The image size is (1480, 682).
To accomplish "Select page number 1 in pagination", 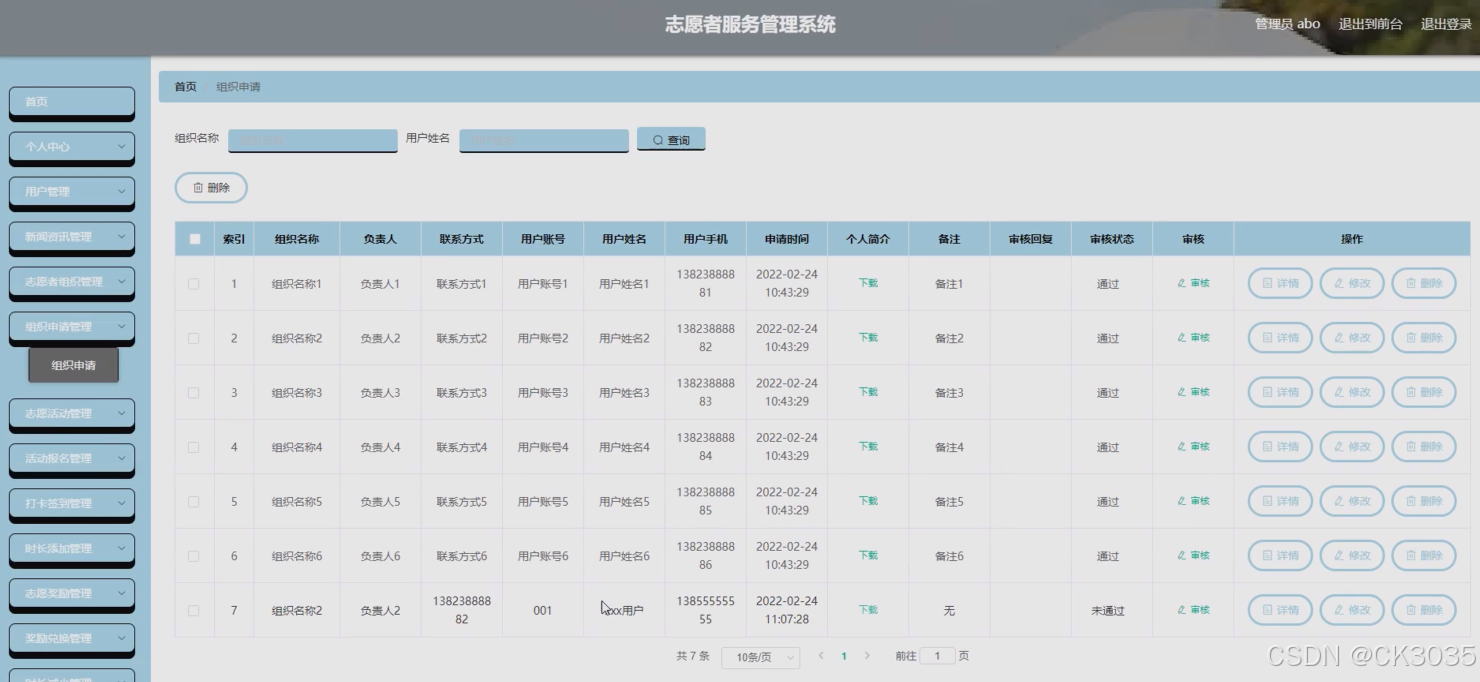I will 844,656.
